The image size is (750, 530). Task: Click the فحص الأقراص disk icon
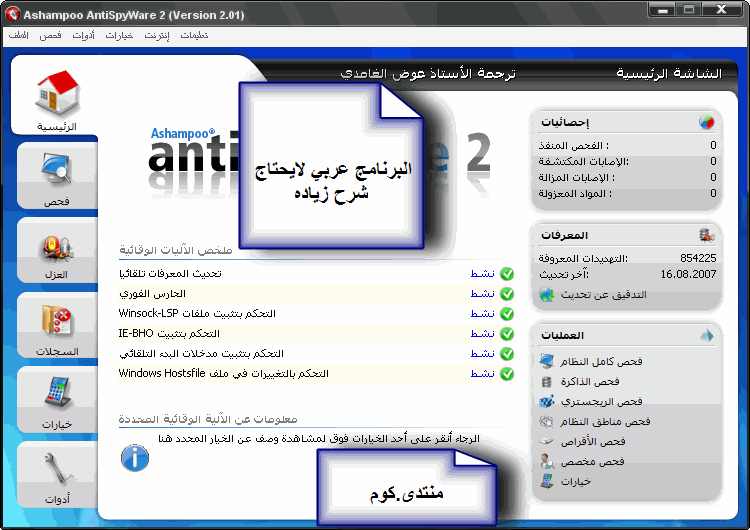point(546,441)
